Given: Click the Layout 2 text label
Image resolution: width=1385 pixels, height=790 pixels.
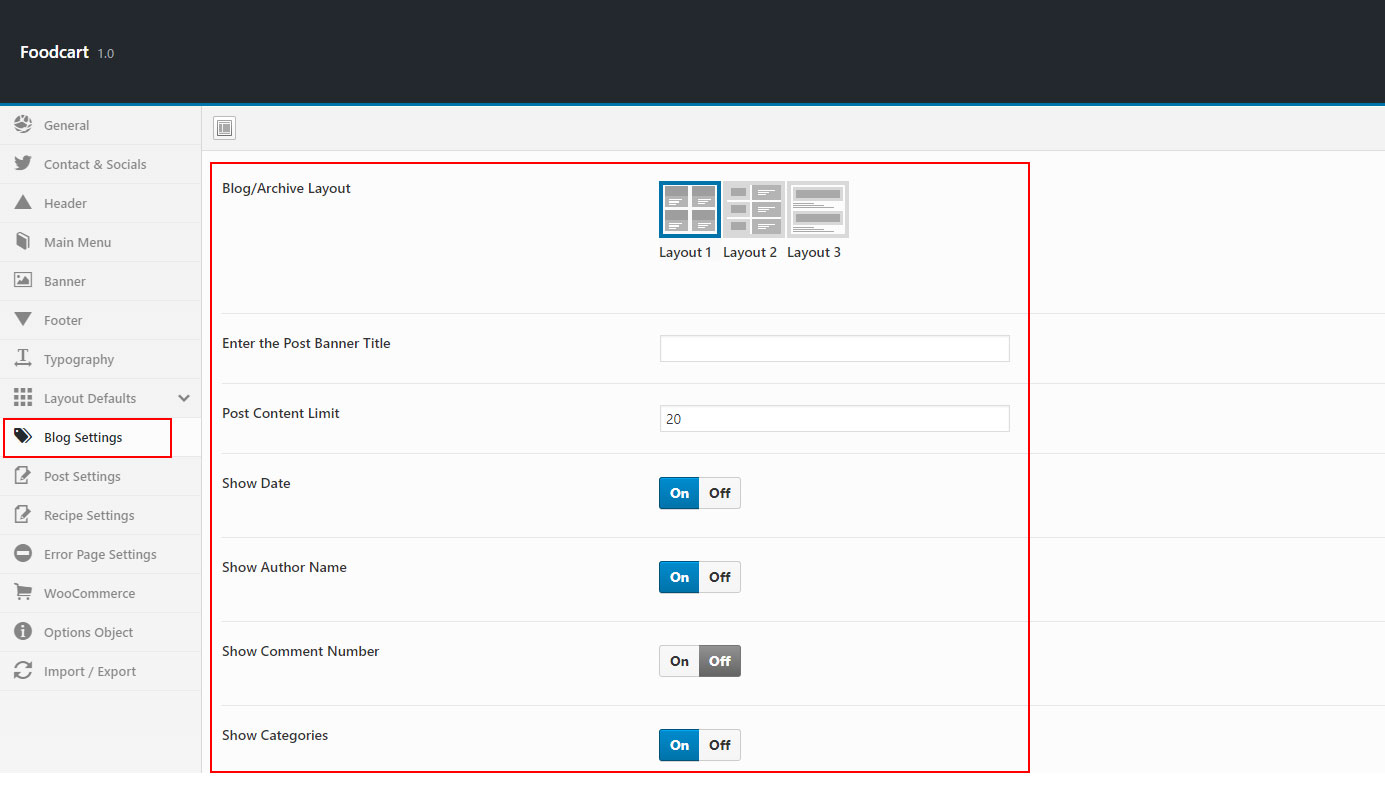Looking at the screenshot, I should click(x=750, y=252).
